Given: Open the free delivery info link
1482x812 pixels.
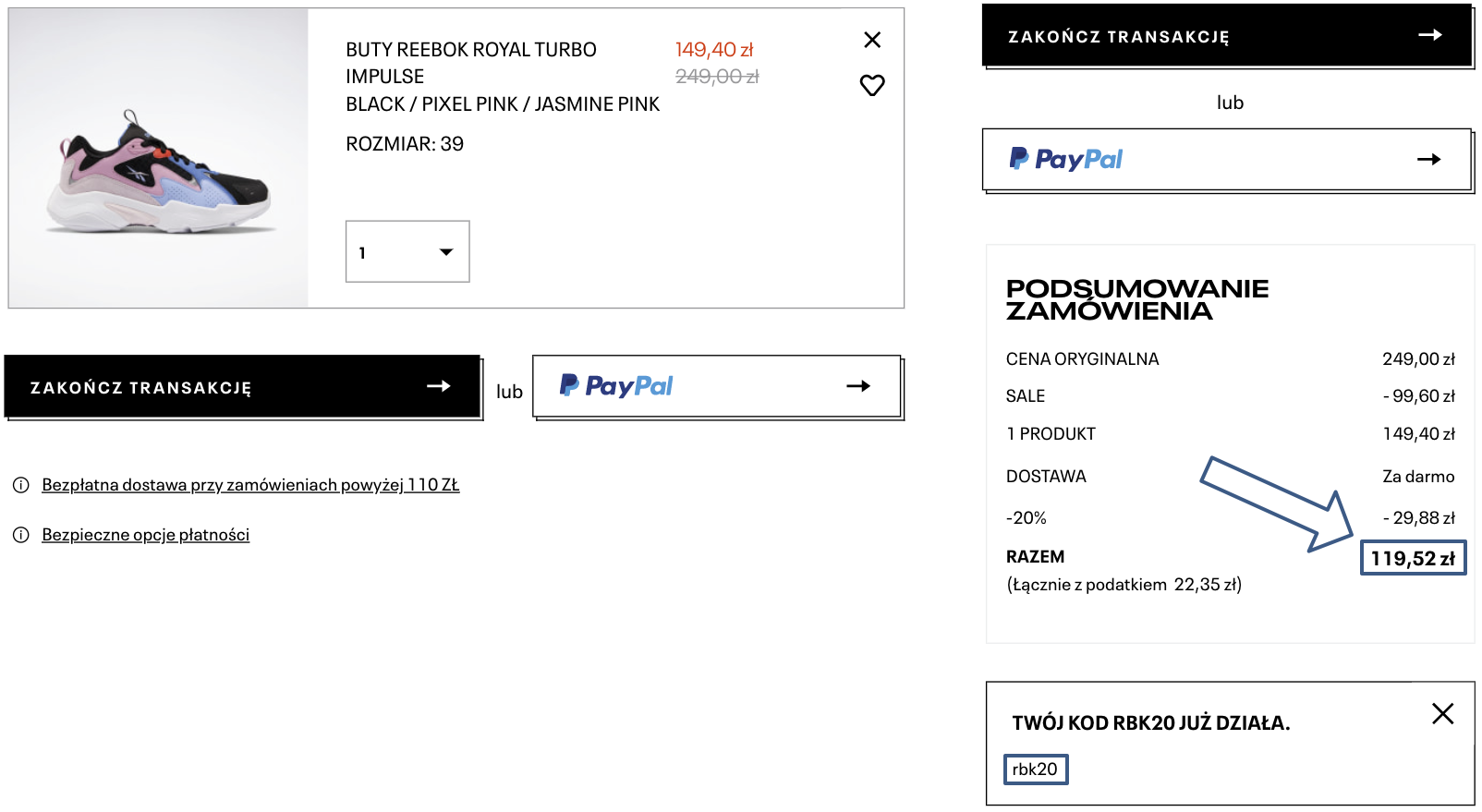Looking at the screenshot, I should (x=250, y=485).
